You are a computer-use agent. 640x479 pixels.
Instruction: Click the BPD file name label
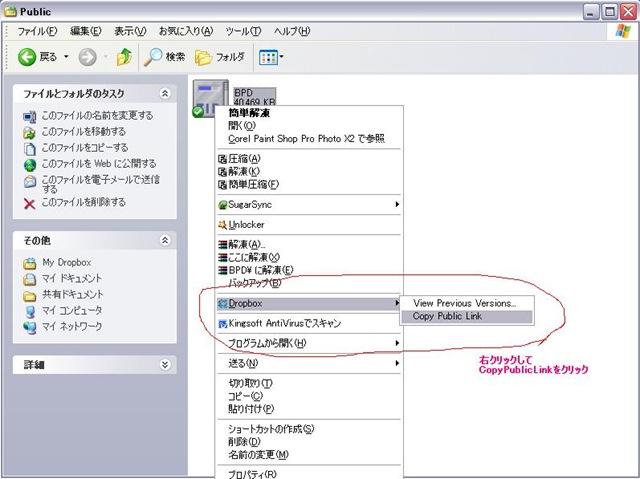(x=243, y=93)
